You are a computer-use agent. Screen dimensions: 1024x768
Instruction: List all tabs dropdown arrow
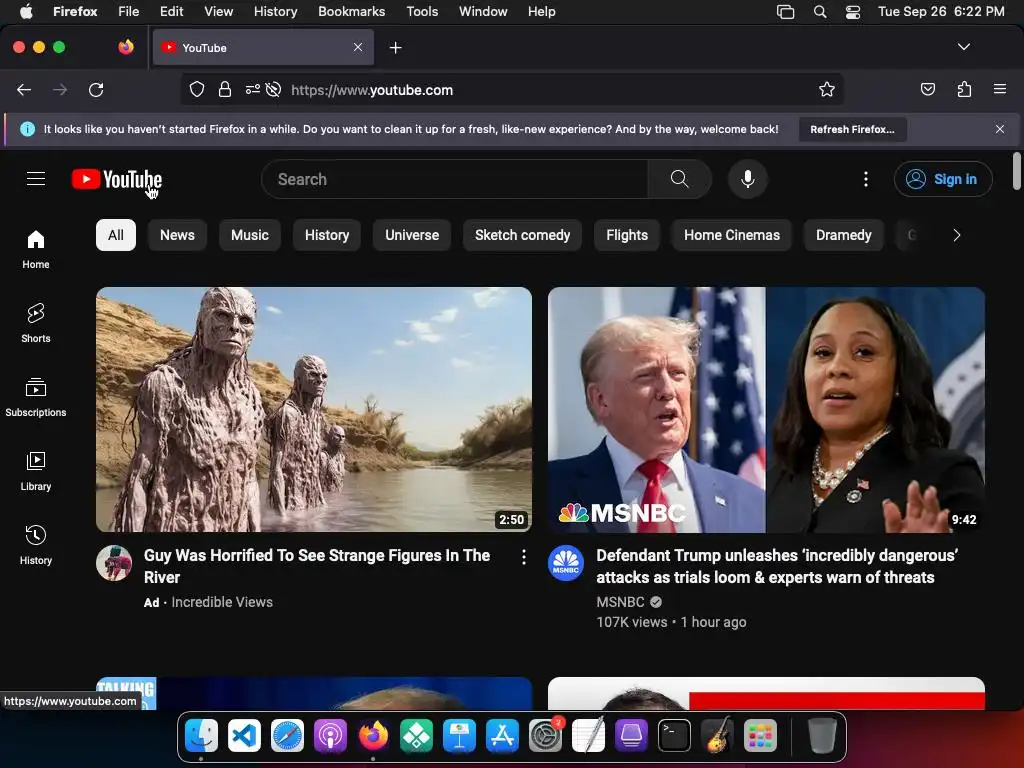tap(963, 47)
